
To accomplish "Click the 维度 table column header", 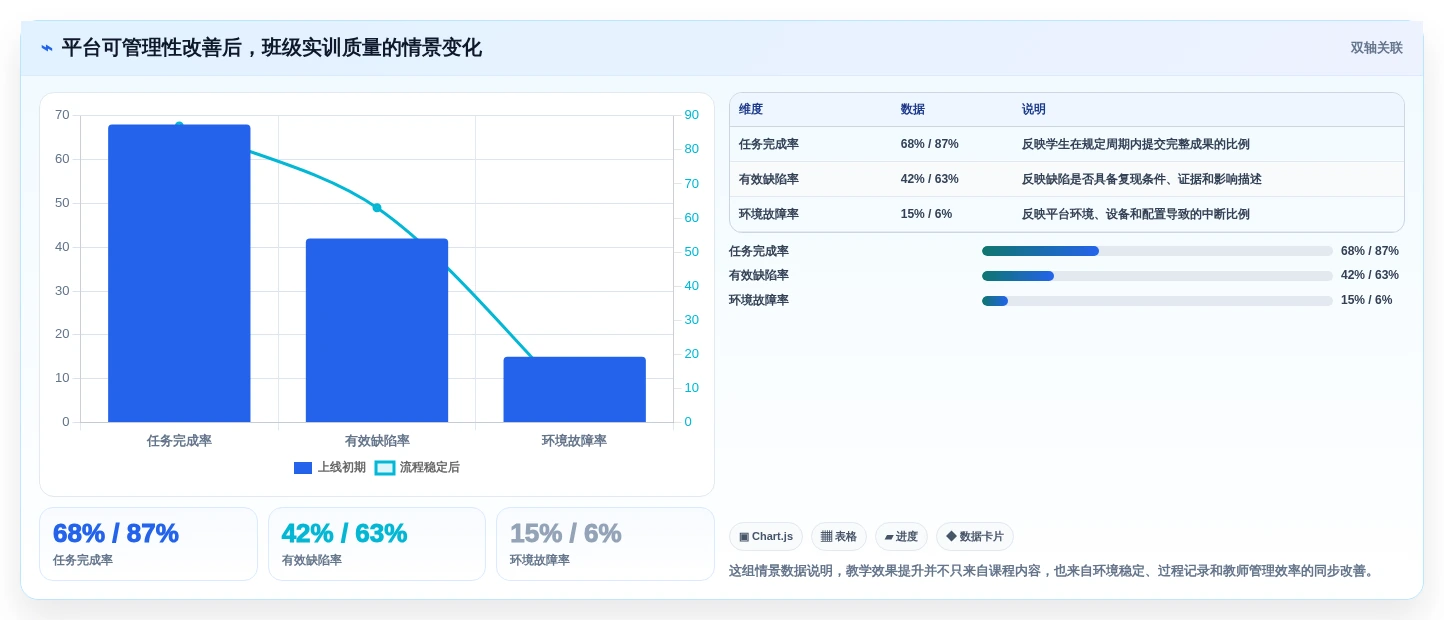I will click(751, 110).
